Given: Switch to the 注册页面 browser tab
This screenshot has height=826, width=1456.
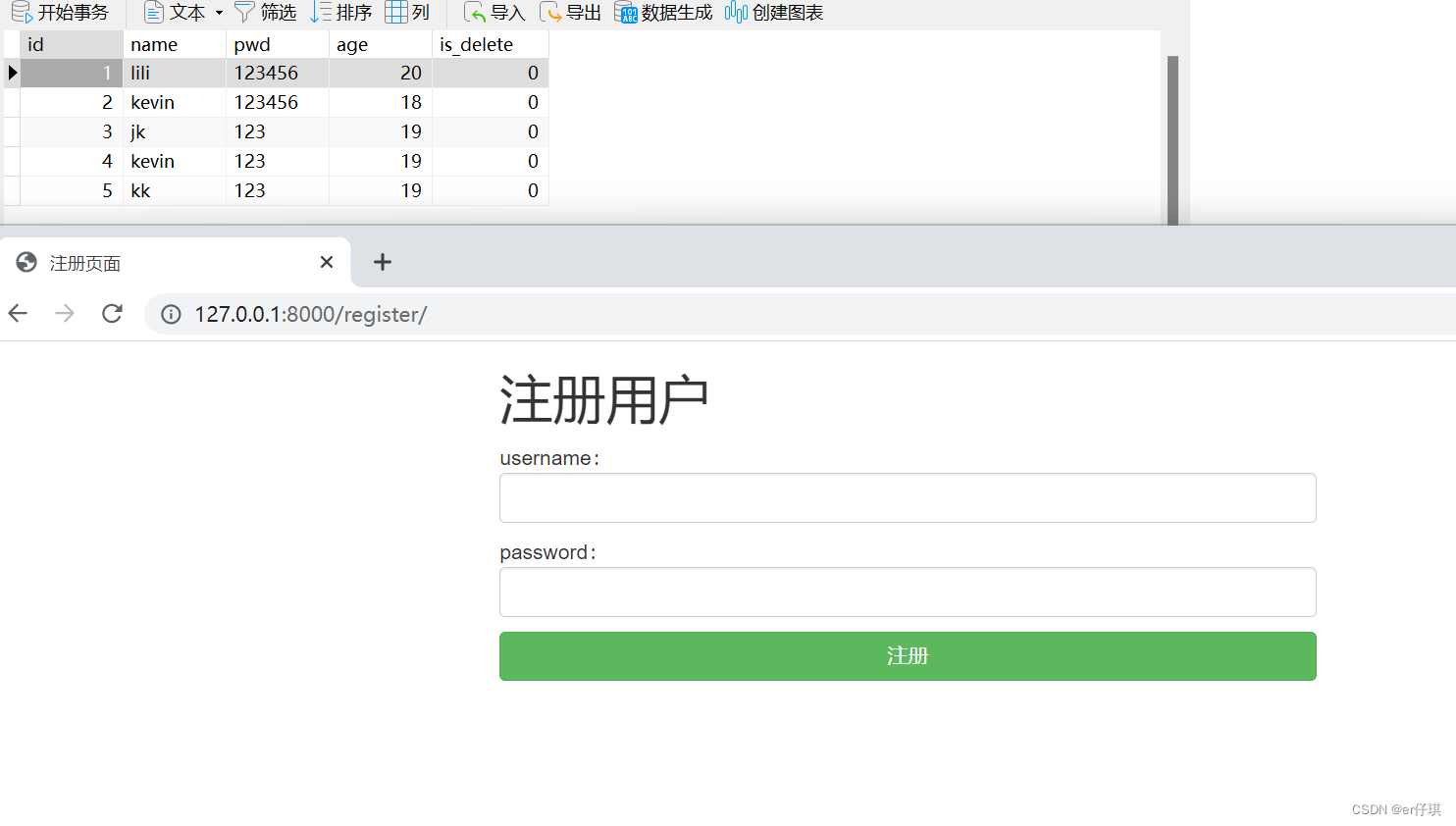Looking at the screenshot, I should click(x=175, y=263).
